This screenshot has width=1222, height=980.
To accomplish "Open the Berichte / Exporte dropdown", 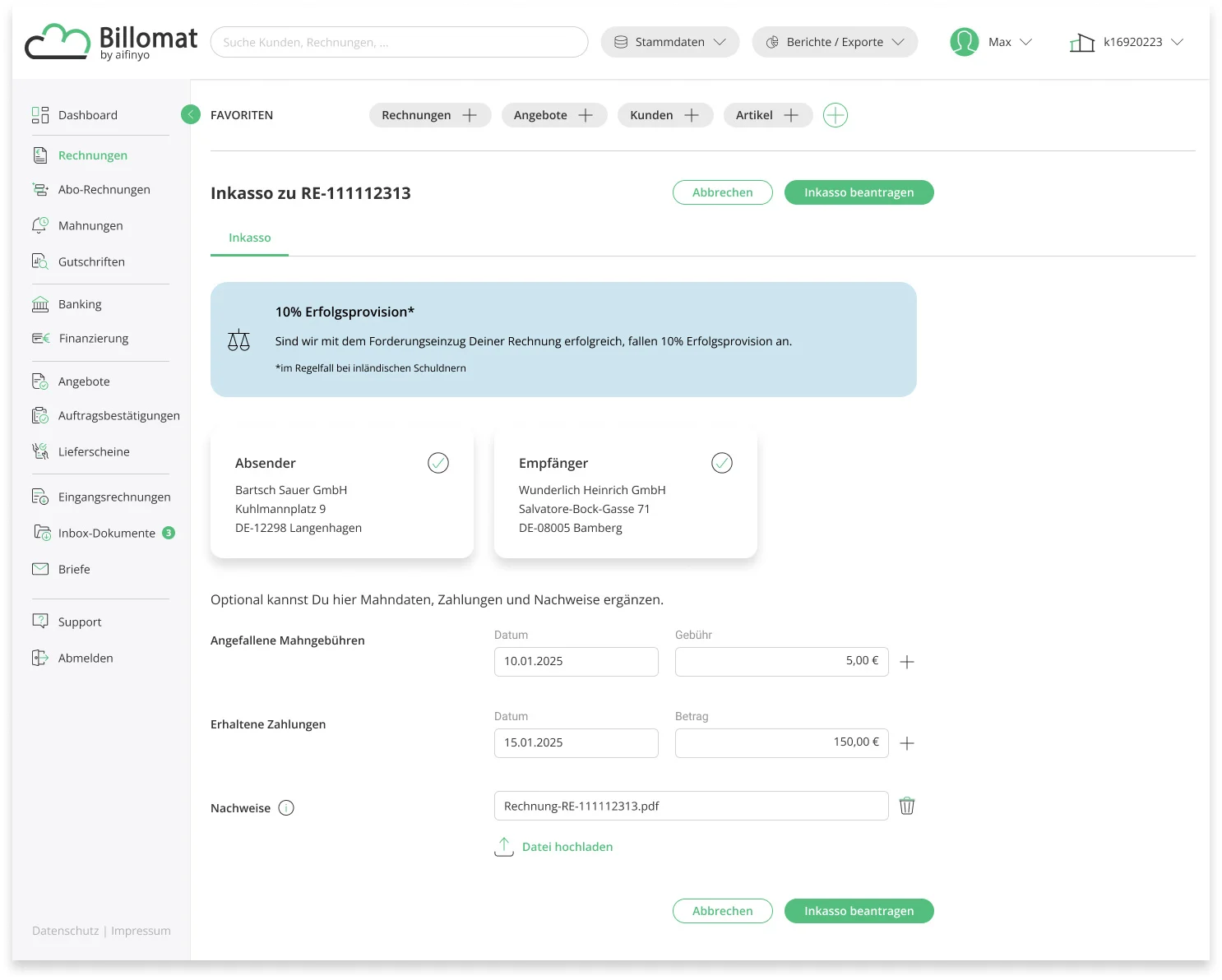I will pyautogui.click(x=835, y=42).
